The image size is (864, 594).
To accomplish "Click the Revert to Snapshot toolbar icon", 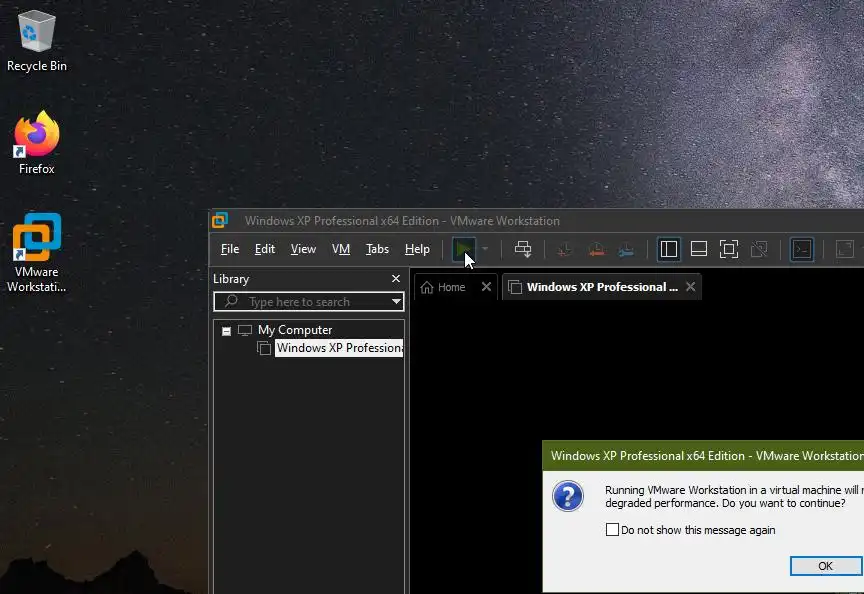I will [x=596, y=250].
